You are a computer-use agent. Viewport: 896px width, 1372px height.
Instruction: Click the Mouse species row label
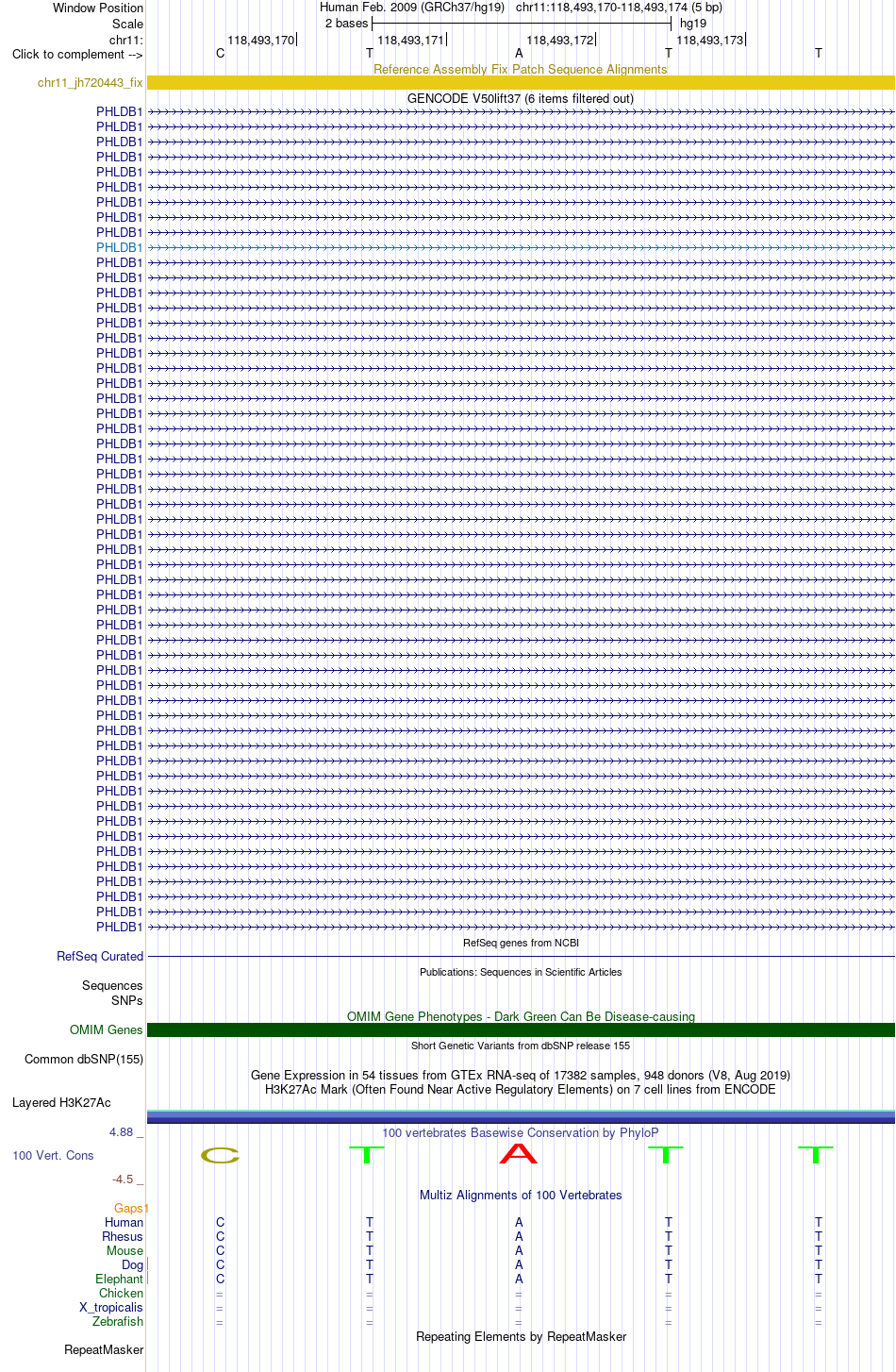click(x=124, y=1250)
